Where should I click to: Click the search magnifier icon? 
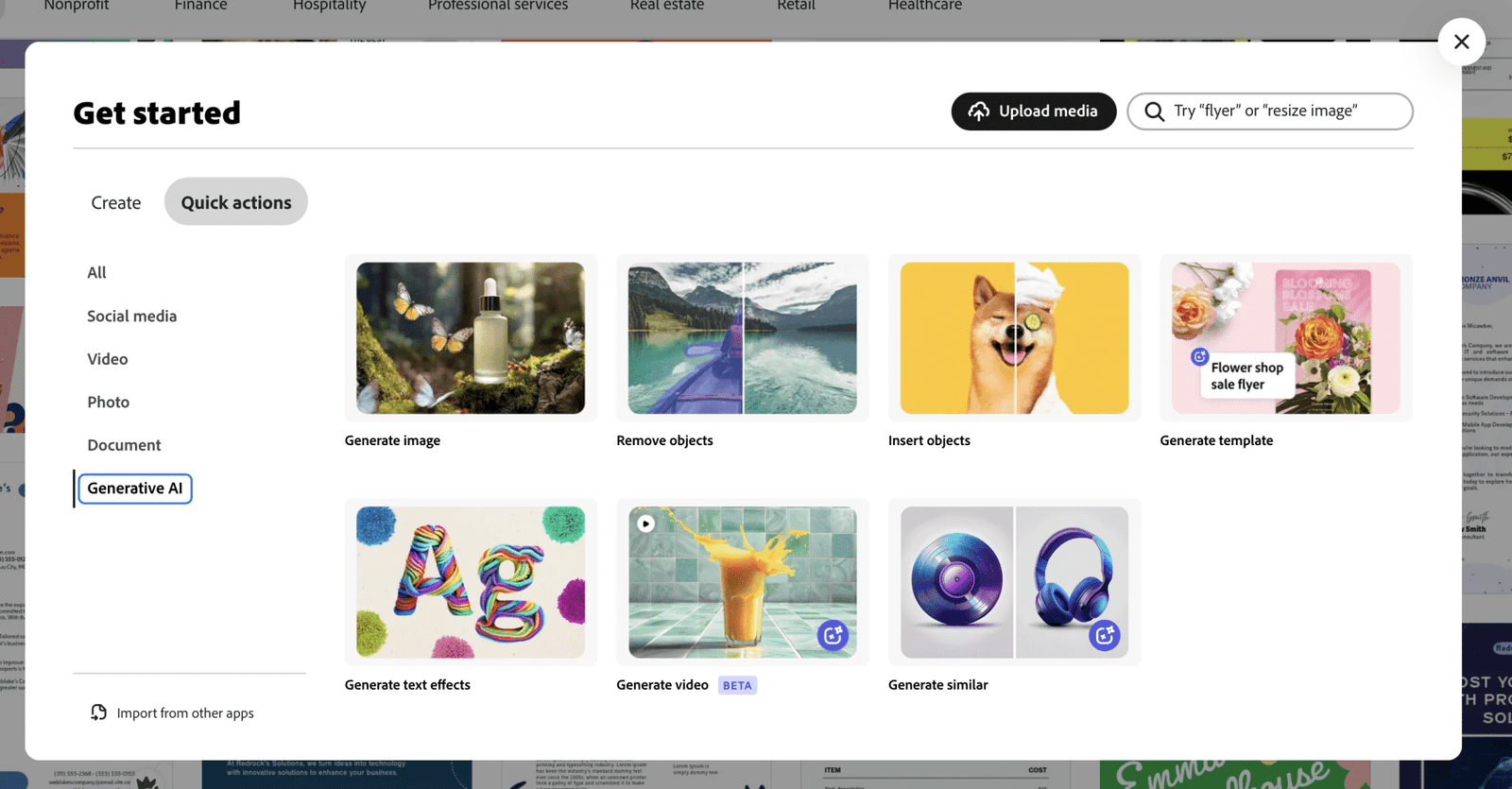(x=1154, y=111)
